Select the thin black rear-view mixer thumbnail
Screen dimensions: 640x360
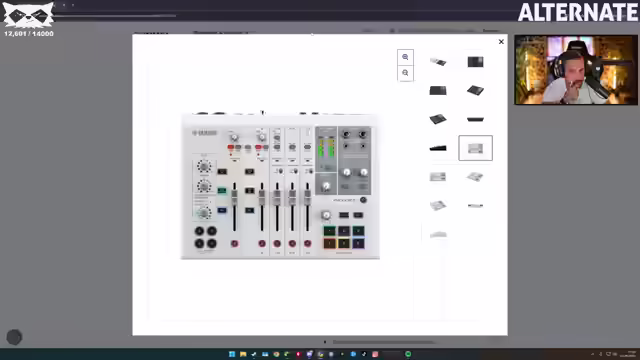click(476, 119)
